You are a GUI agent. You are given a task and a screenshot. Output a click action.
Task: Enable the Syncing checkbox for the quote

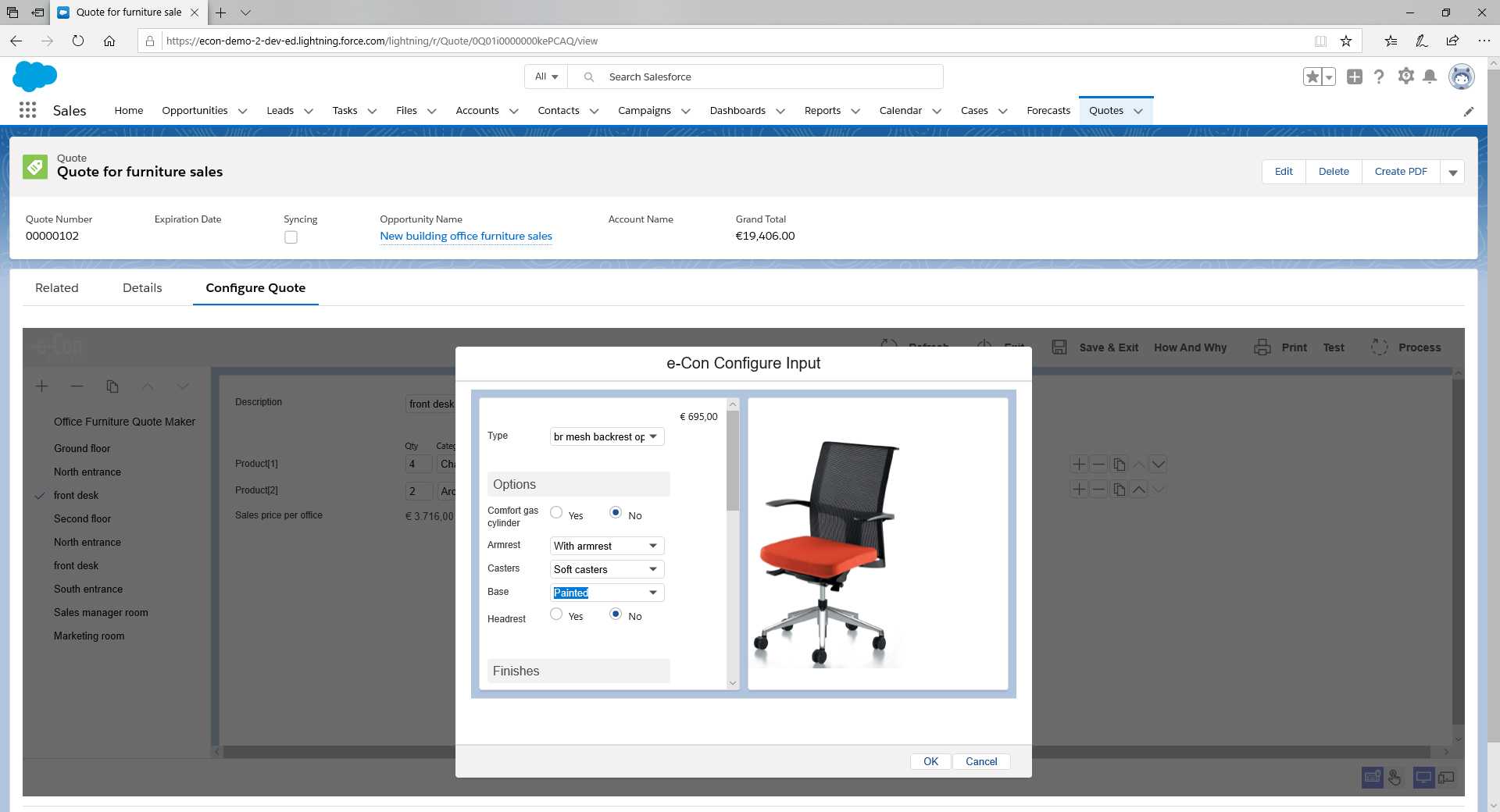click(291, 237)
